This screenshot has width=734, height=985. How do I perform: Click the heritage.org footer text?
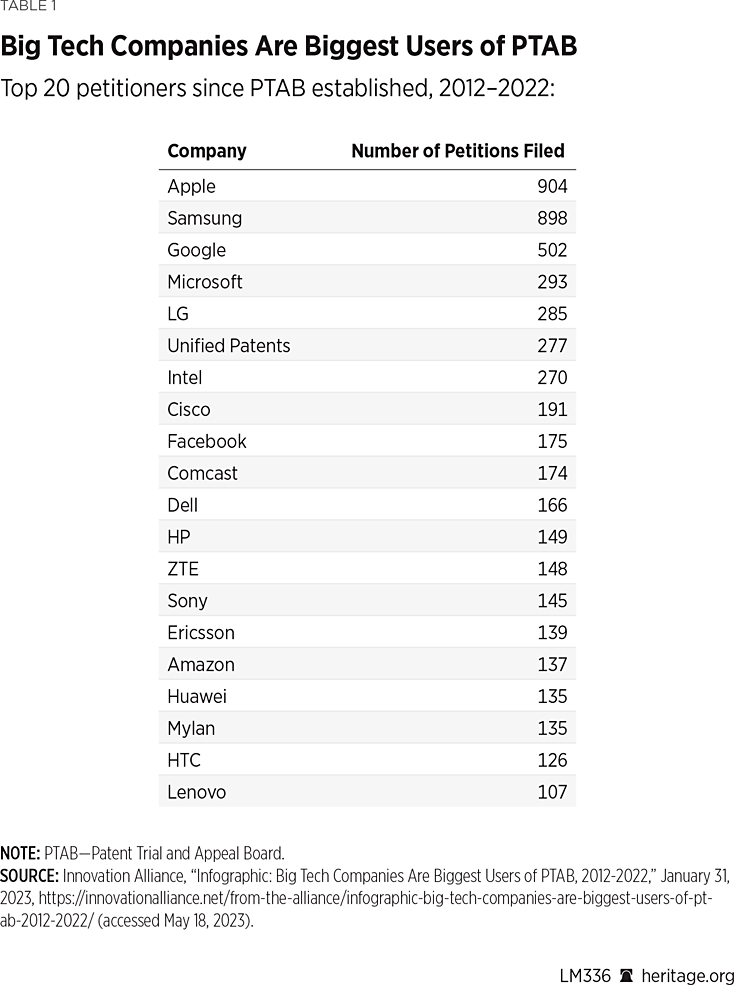[689, 976]
